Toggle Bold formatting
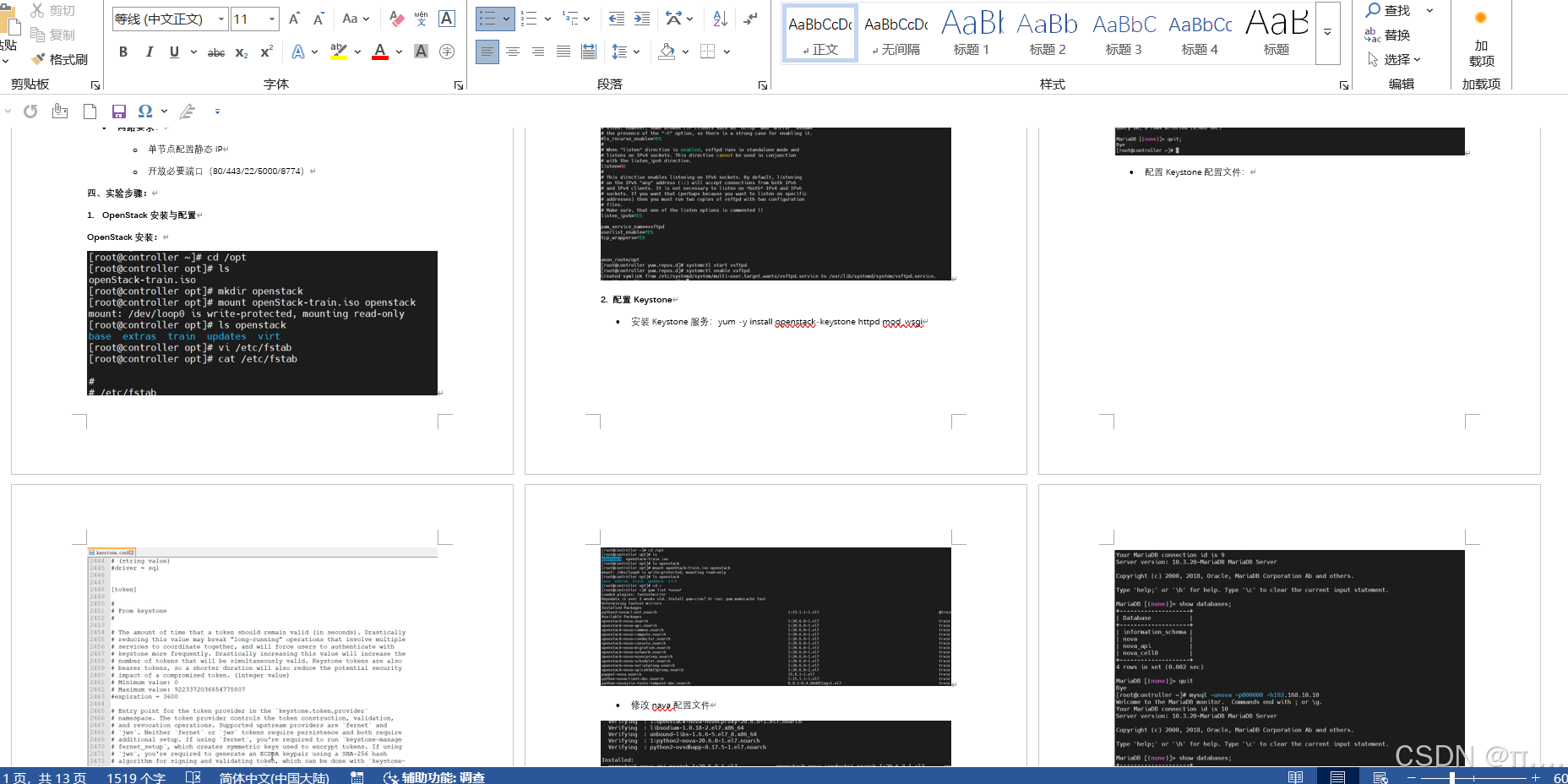The width and height of the screenshot is (1568, 784). [123, 52]
